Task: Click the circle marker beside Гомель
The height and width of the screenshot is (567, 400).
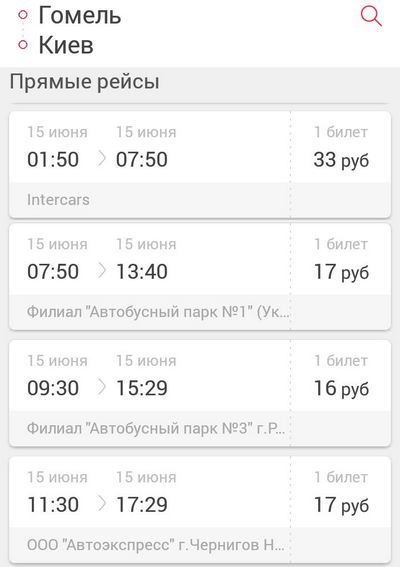Action: tap(23, 15)
